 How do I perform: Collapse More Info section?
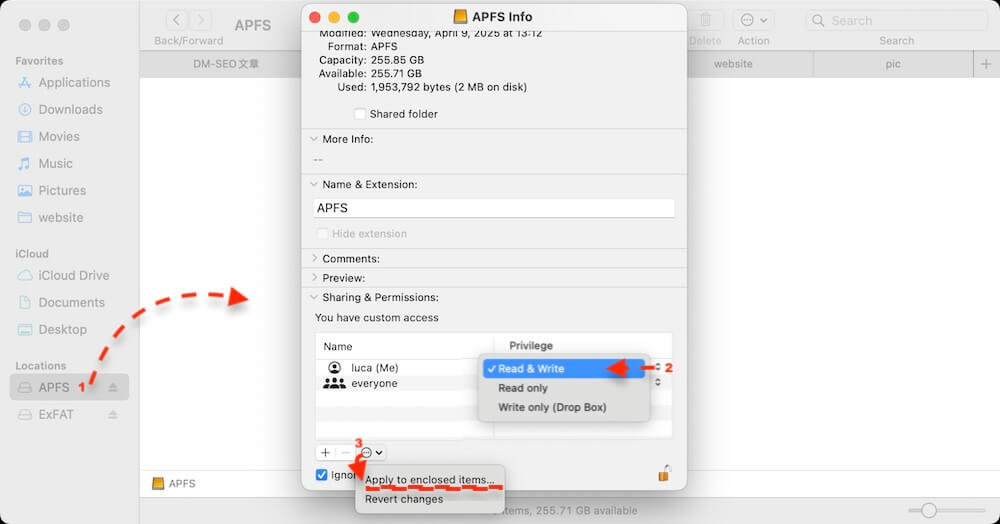click(314, 139)
